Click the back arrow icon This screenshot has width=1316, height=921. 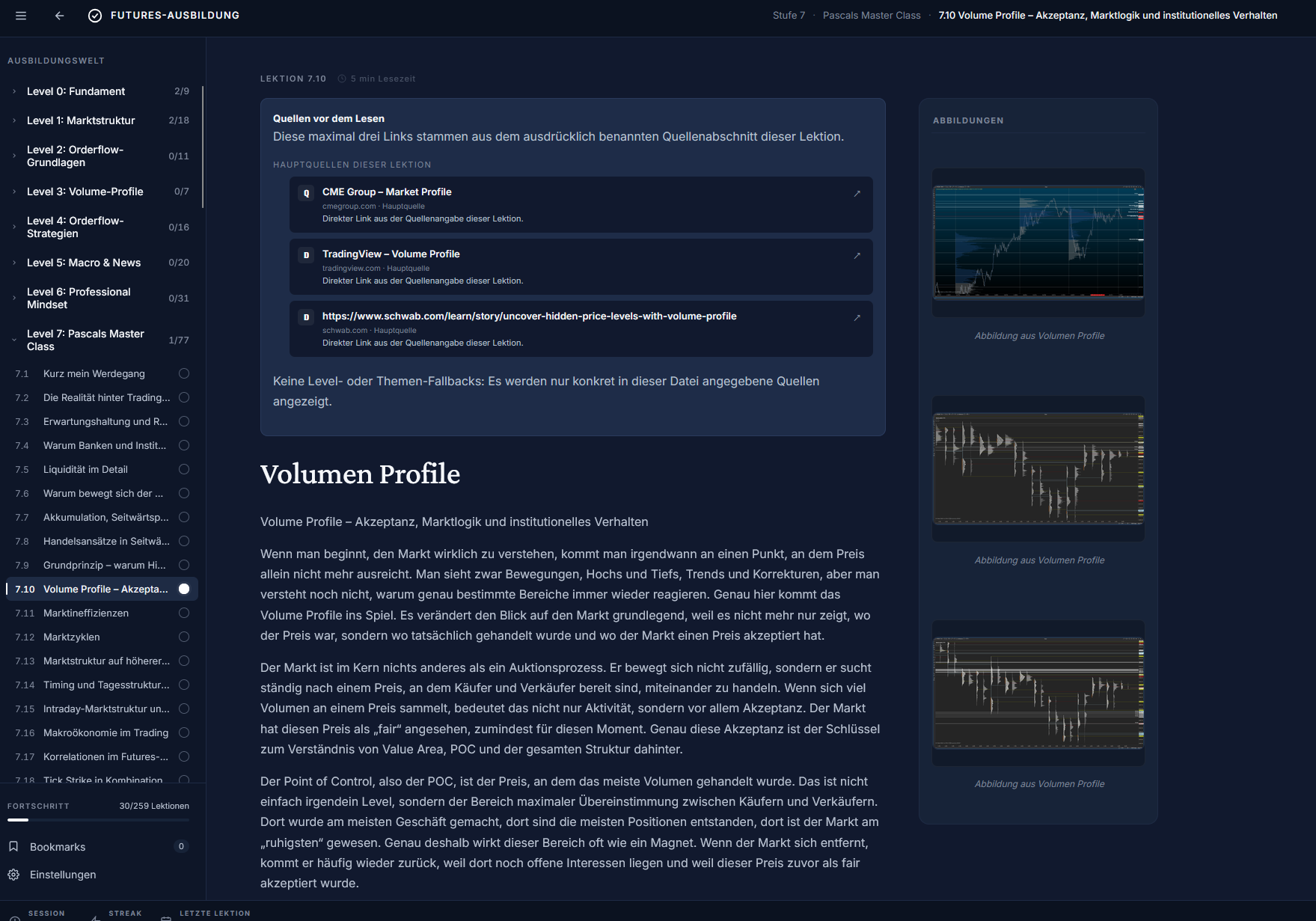[x=60, y=16]
